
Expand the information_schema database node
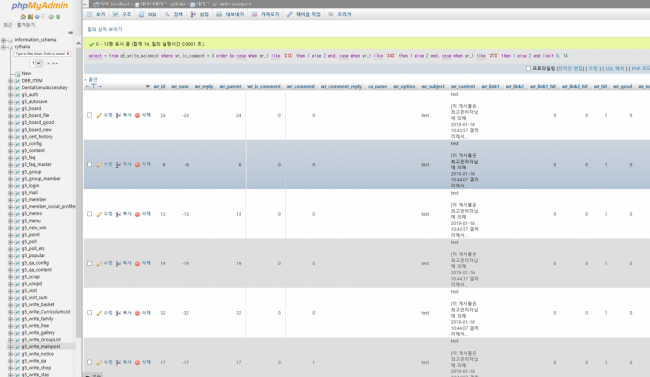4,40
